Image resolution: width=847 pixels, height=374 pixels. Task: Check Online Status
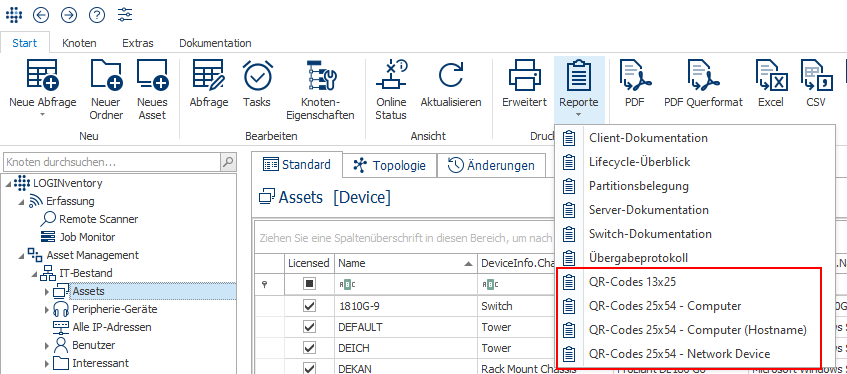tap(392, 90)
